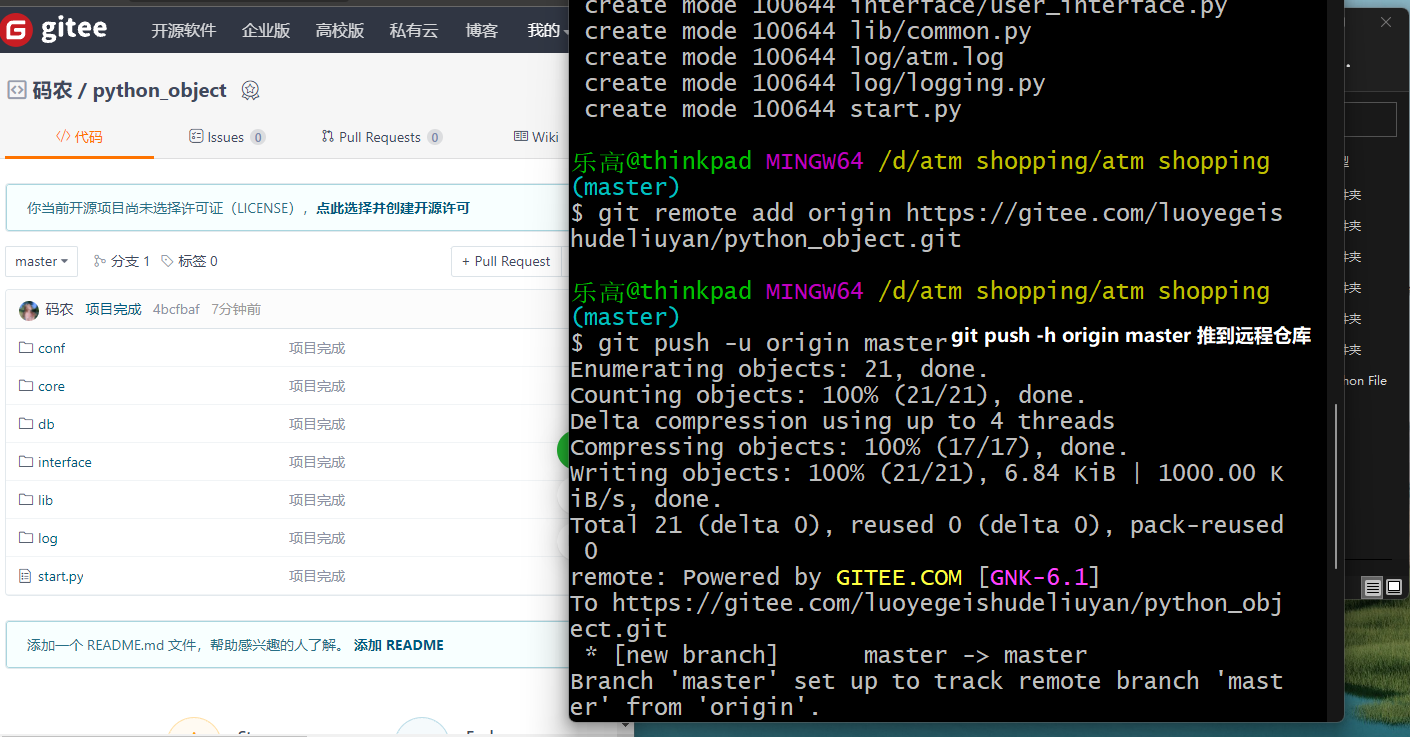Click the 7分钟前 commit time text
Image resolution: width=1410 pixels, height=737 pixels.
click(236, 310)
